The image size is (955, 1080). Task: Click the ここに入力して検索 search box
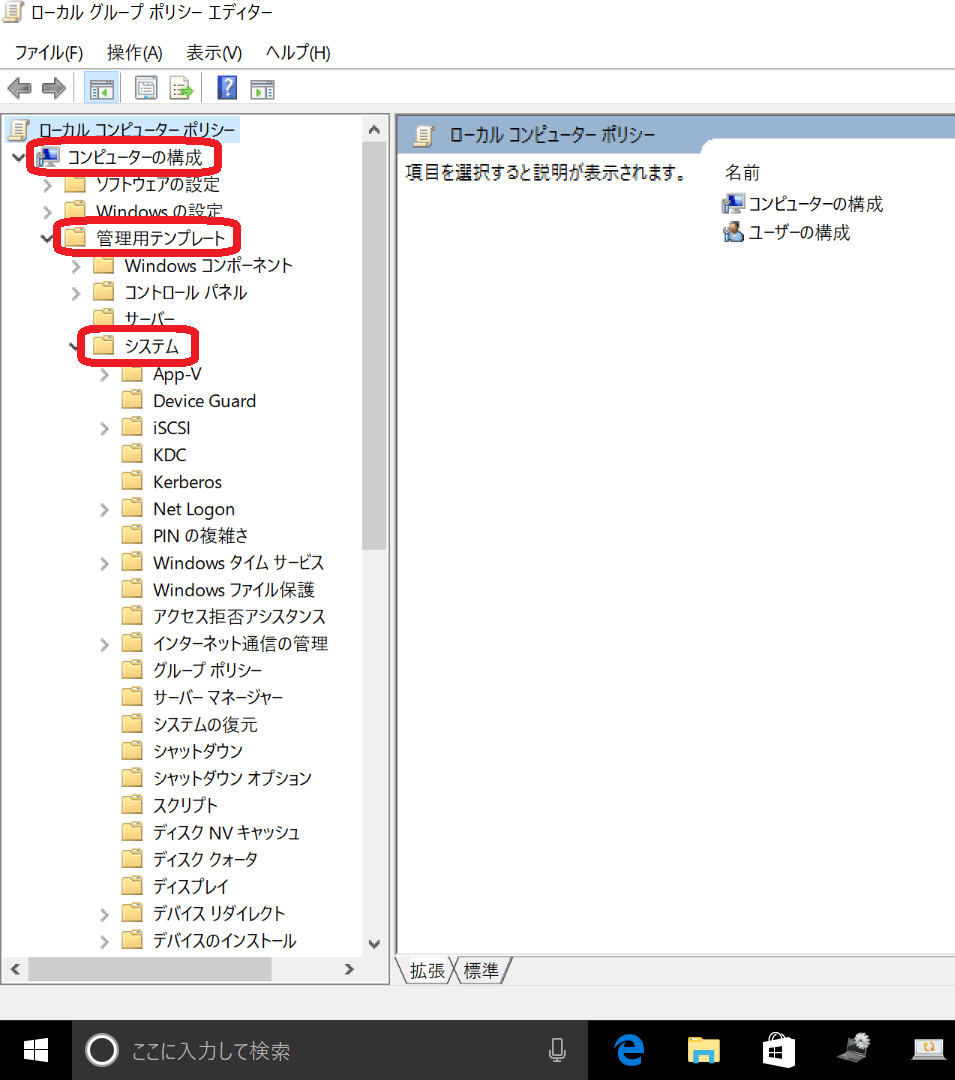330,1050
